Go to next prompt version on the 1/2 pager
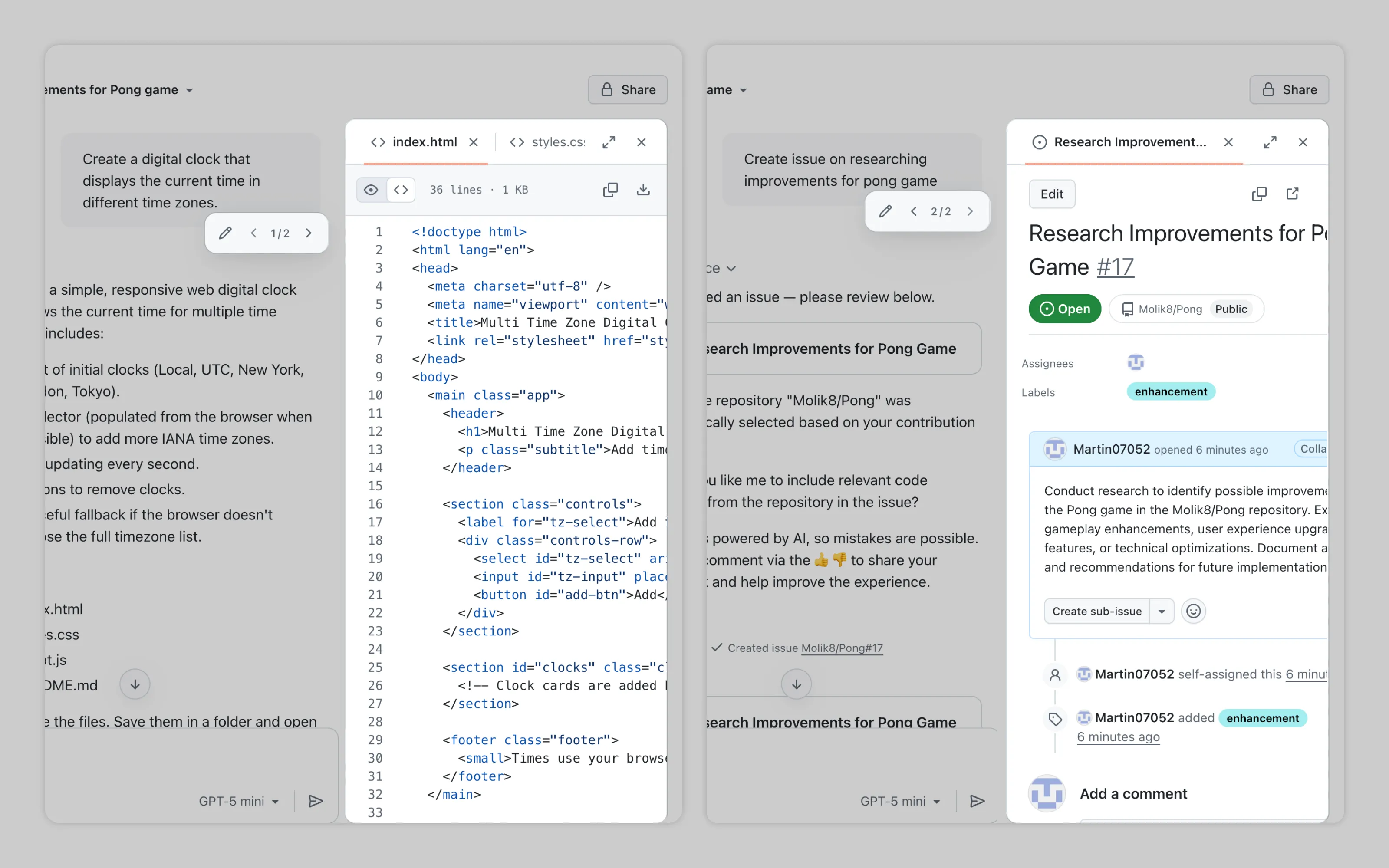Viewport: 1389px width, 868px height. coord(309,233)
